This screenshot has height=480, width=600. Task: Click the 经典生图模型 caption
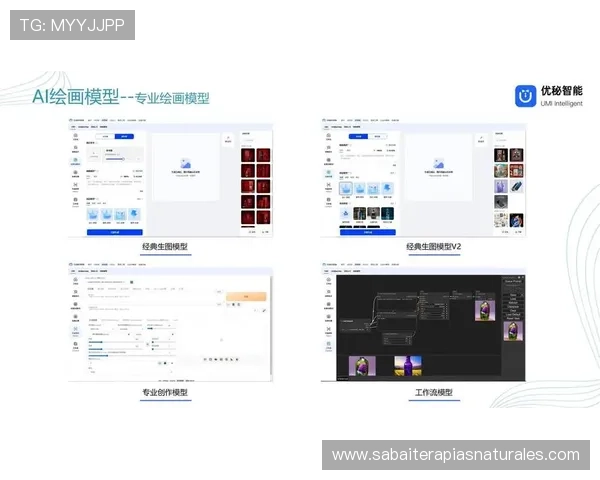click(x=165, y=247)
